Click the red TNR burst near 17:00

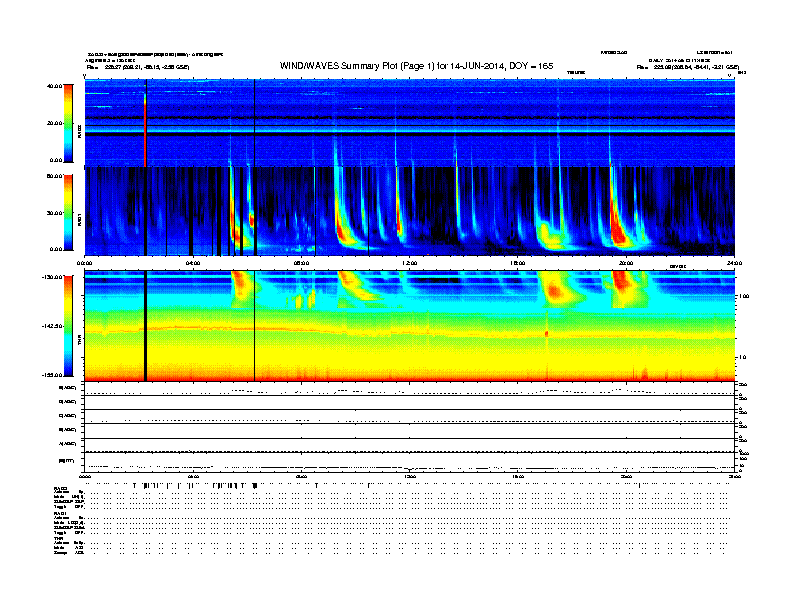point(555,291)
